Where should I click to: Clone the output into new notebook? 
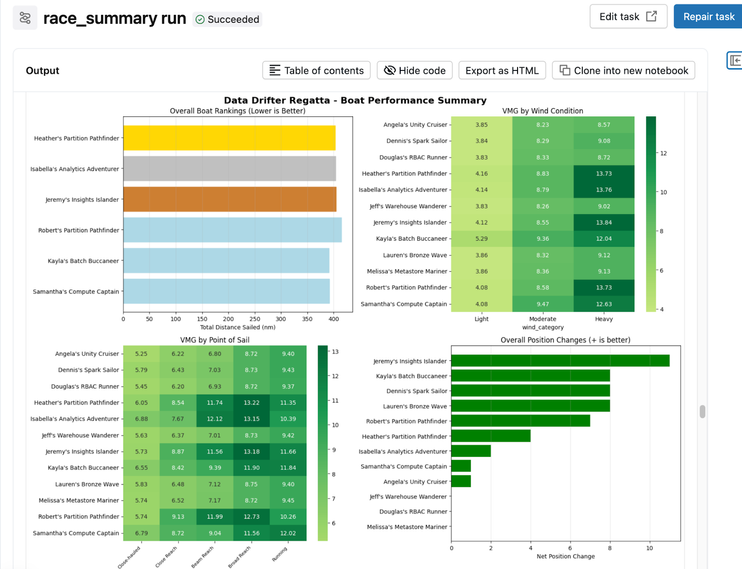(x=624, y=70)
